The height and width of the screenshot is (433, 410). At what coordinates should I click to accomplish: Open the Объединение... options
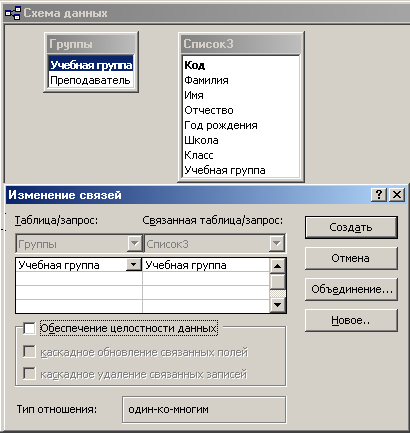pos(351,289)
